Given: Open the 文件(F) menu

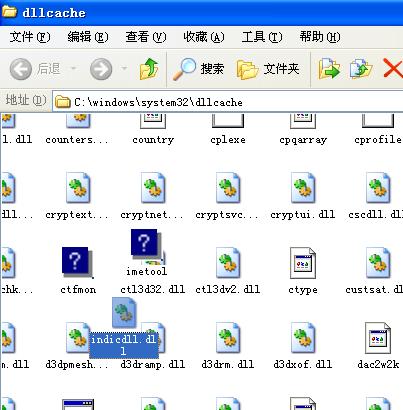Looking at the screenshot, I should tap(30, 37).
